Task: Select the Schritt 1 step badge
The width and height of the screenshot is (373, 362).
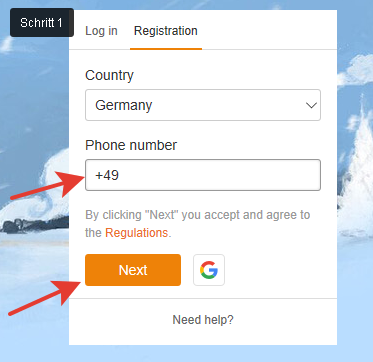Action: tap(42, 23)
